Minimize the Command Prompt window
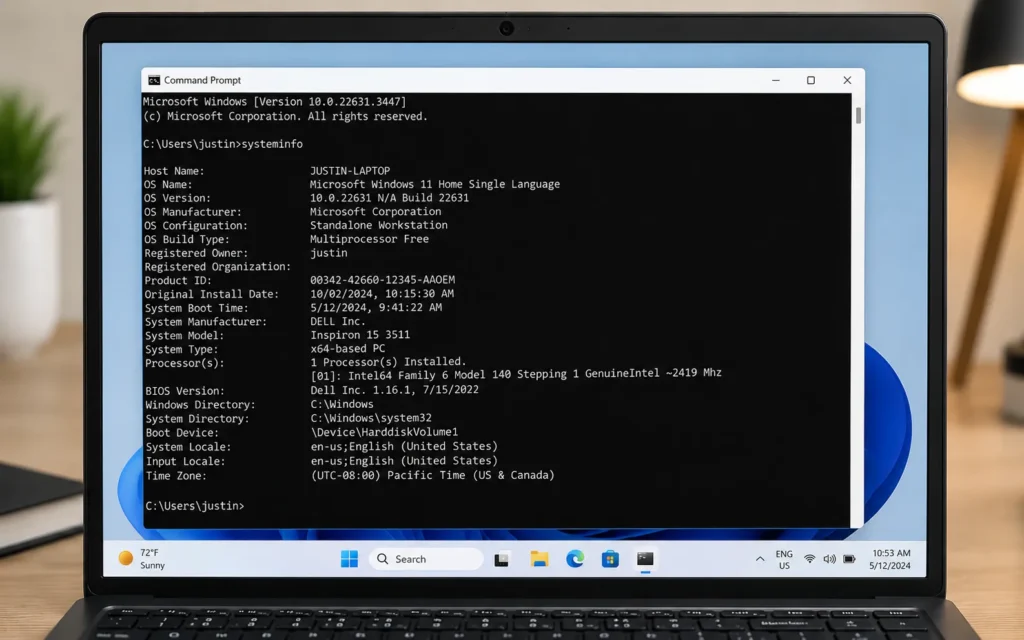Screen dimensions: 1024x640 776,80
